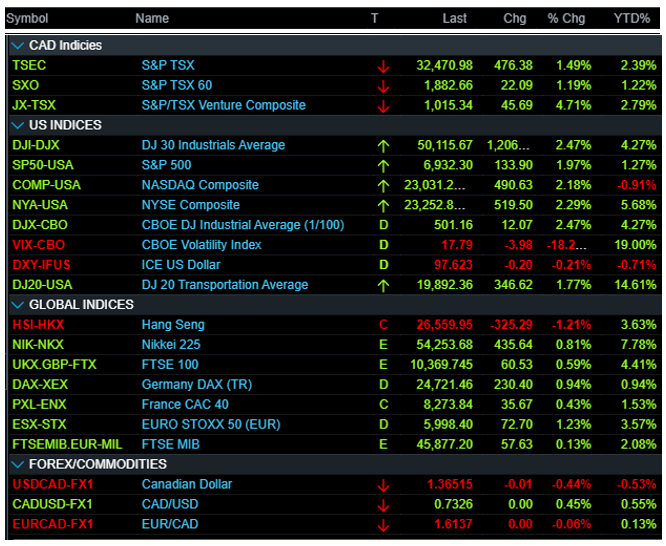Open the Germany DAX (TR) link

[x=197, y=385]
